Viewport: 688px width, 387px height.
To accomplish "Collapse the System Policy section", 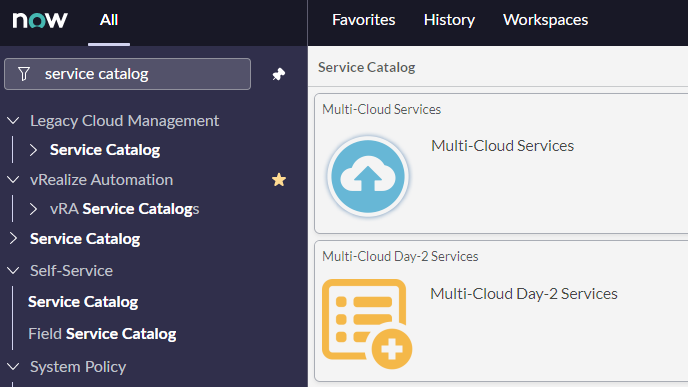I will [x=13, y=366].
